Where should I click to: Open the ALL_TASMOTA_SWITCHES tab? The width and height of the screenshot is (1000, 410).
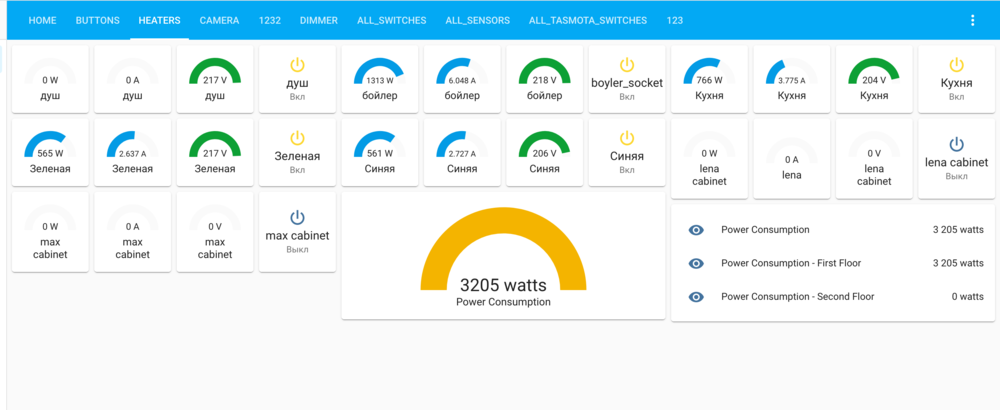[x=587, y=20]
